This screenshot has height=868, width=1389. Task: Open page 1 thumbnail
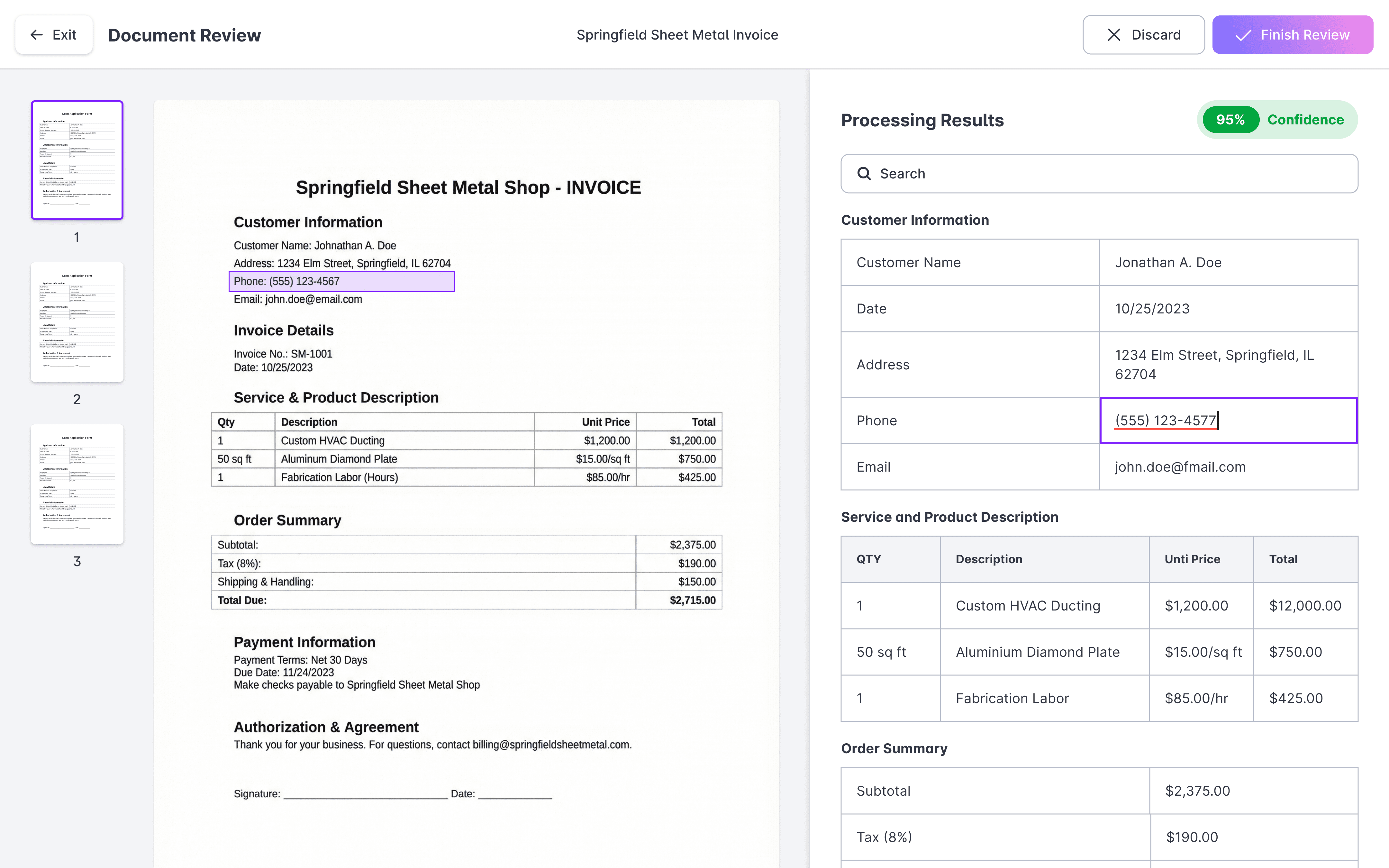(x=77, y=160)
